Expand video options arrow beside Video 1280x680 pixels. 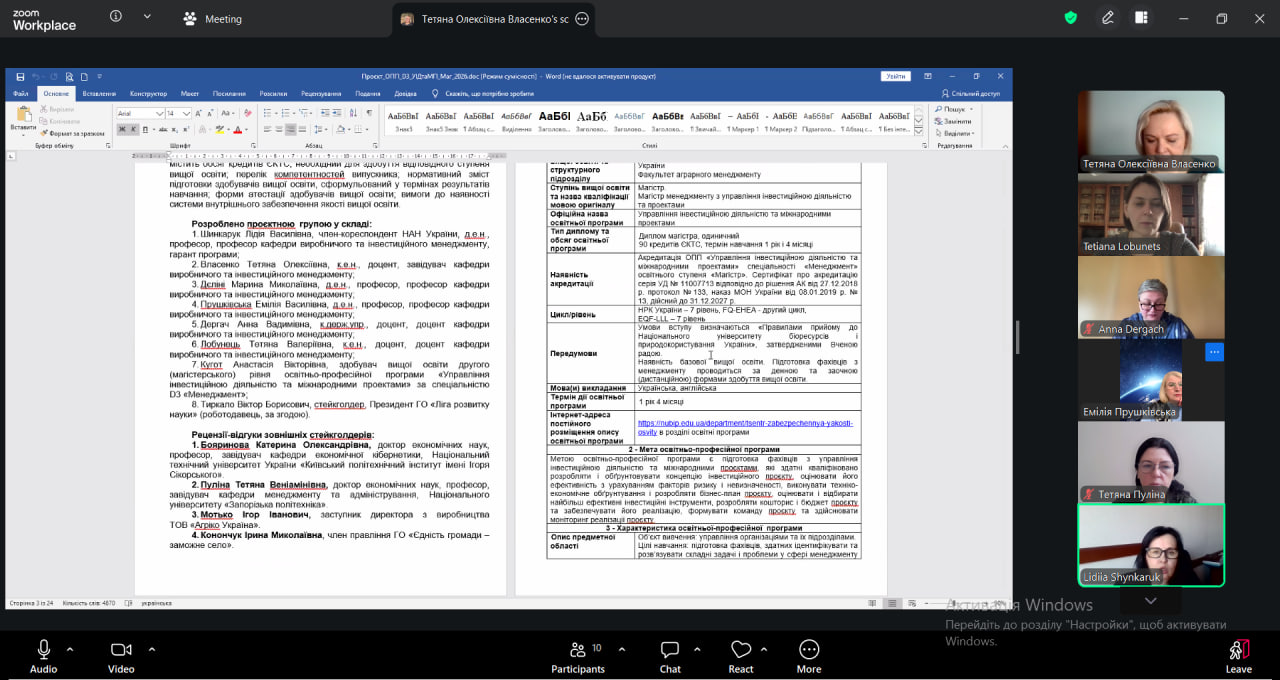click(152, 649)
